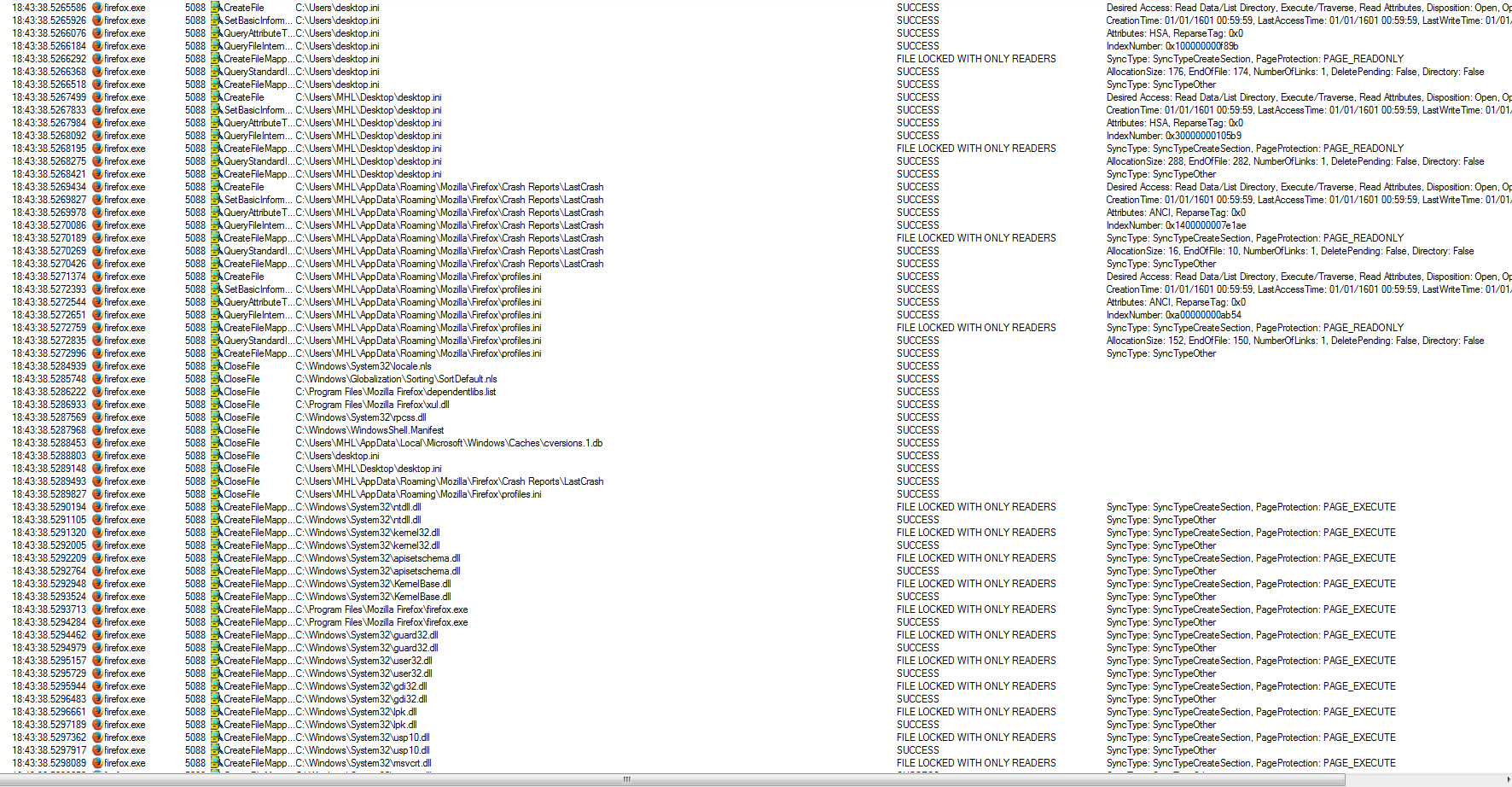Viewport: 1512px width, 787px height.
Task: Click the Firefox icon in row 18:43:38.5284939
Action: pyautogui.click(x=97, y=366)
